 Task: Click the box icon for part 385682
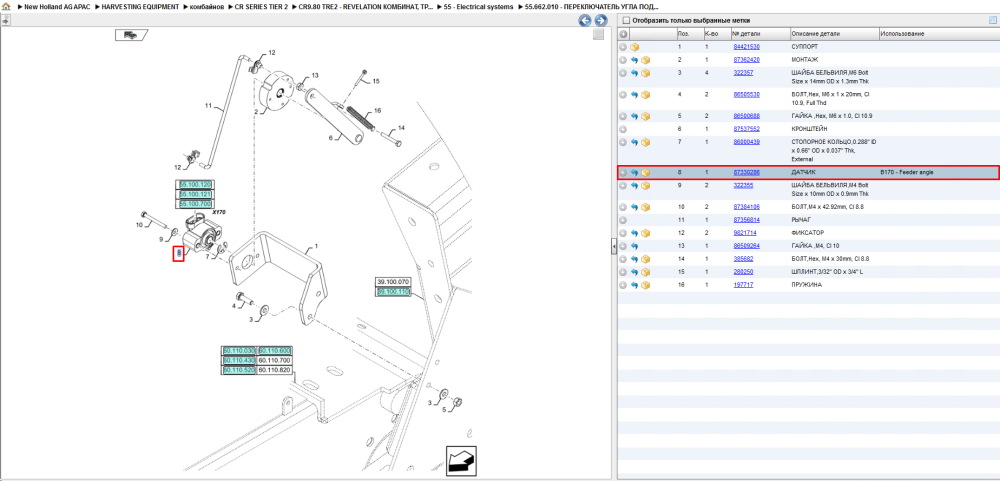(x=645, y=258)
